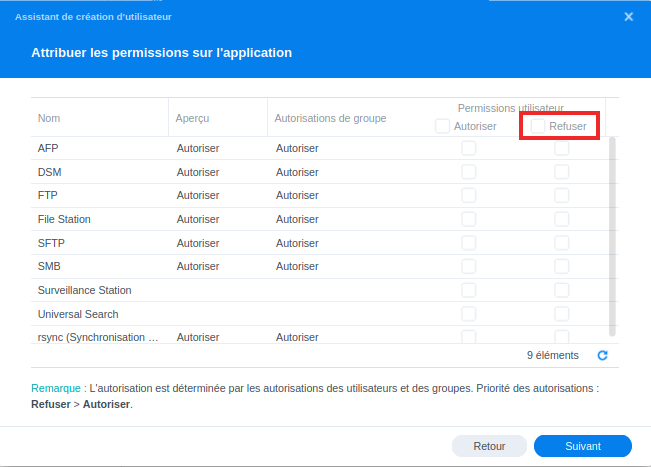The image size is (651, 467).
Task: Select the Surveillance Station row name
Action: point(85,290)
